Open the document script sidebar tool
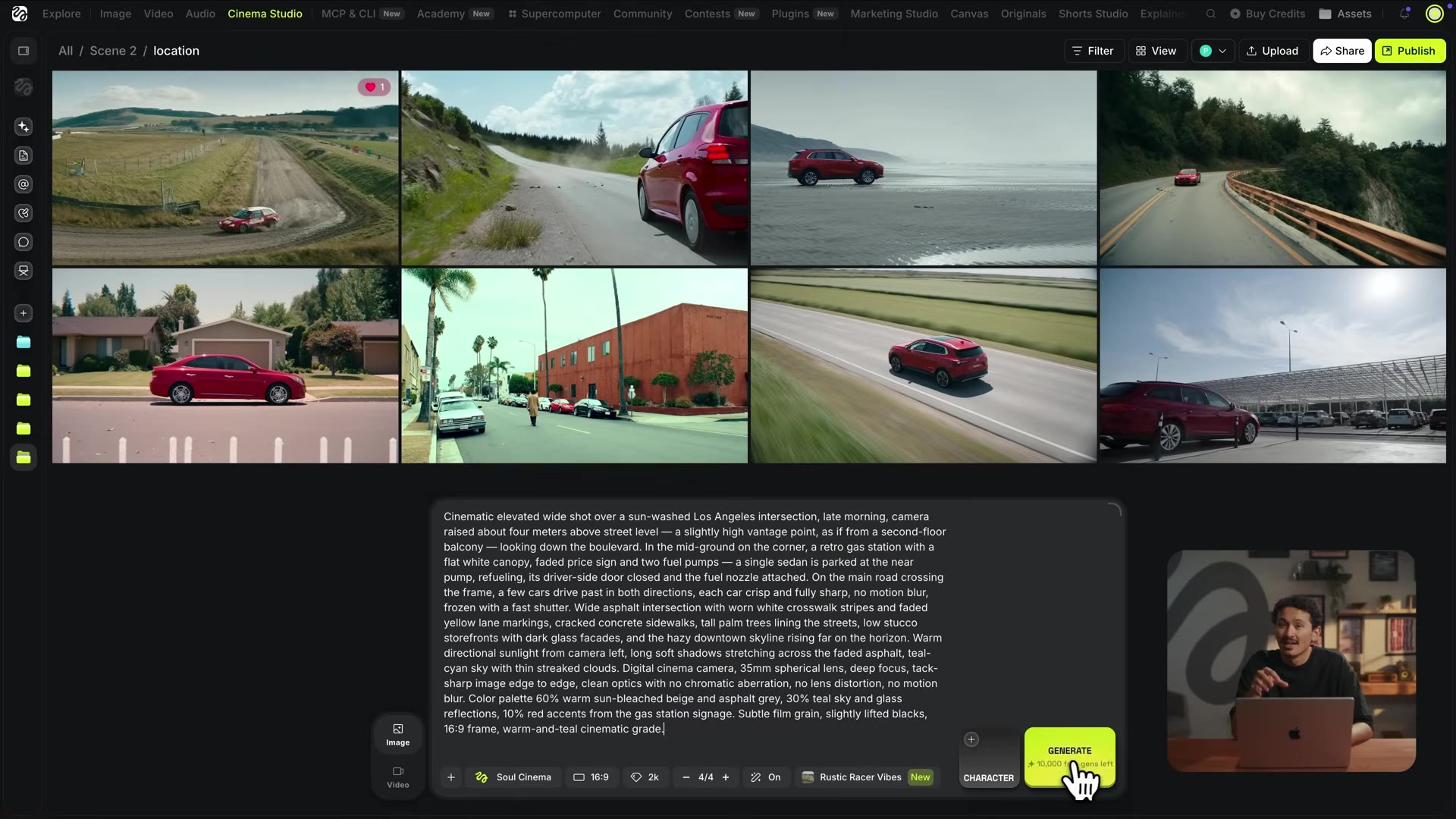 [x=24, y=155]
